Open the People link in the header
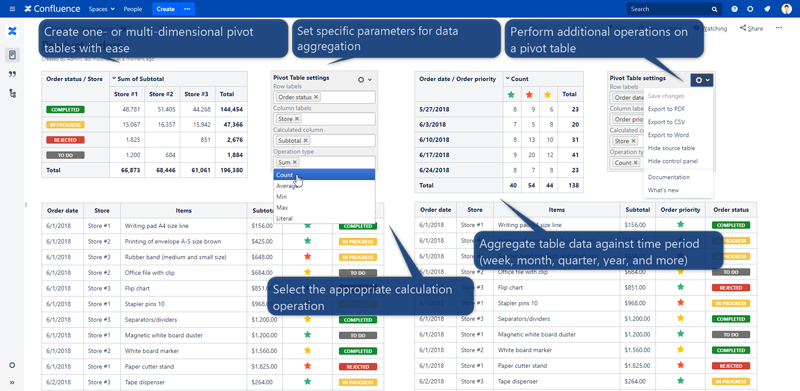800x391 pixels. pos(133,9)
